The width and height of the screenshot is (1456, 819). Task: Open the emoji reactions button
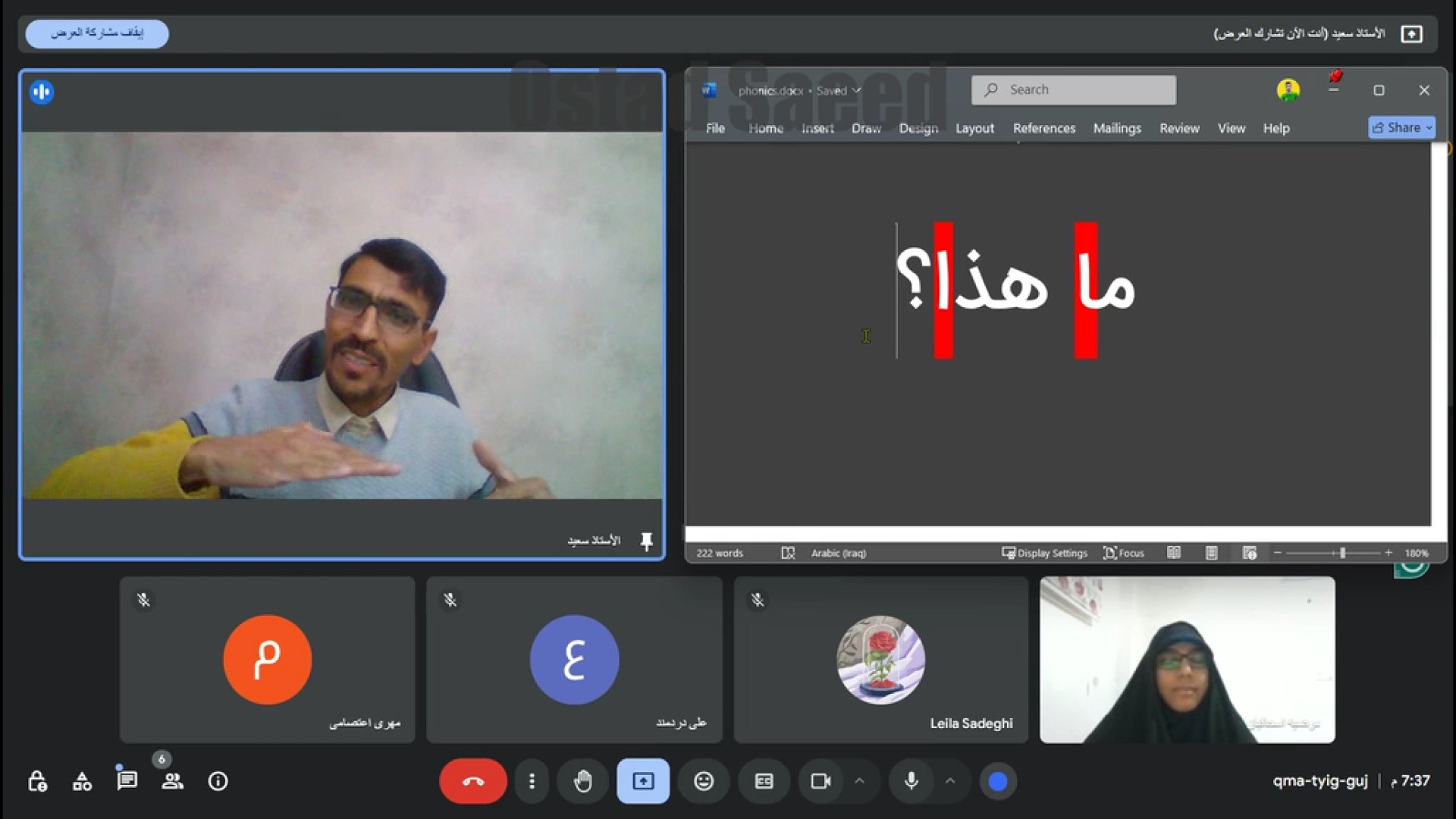tap(704, 781)
